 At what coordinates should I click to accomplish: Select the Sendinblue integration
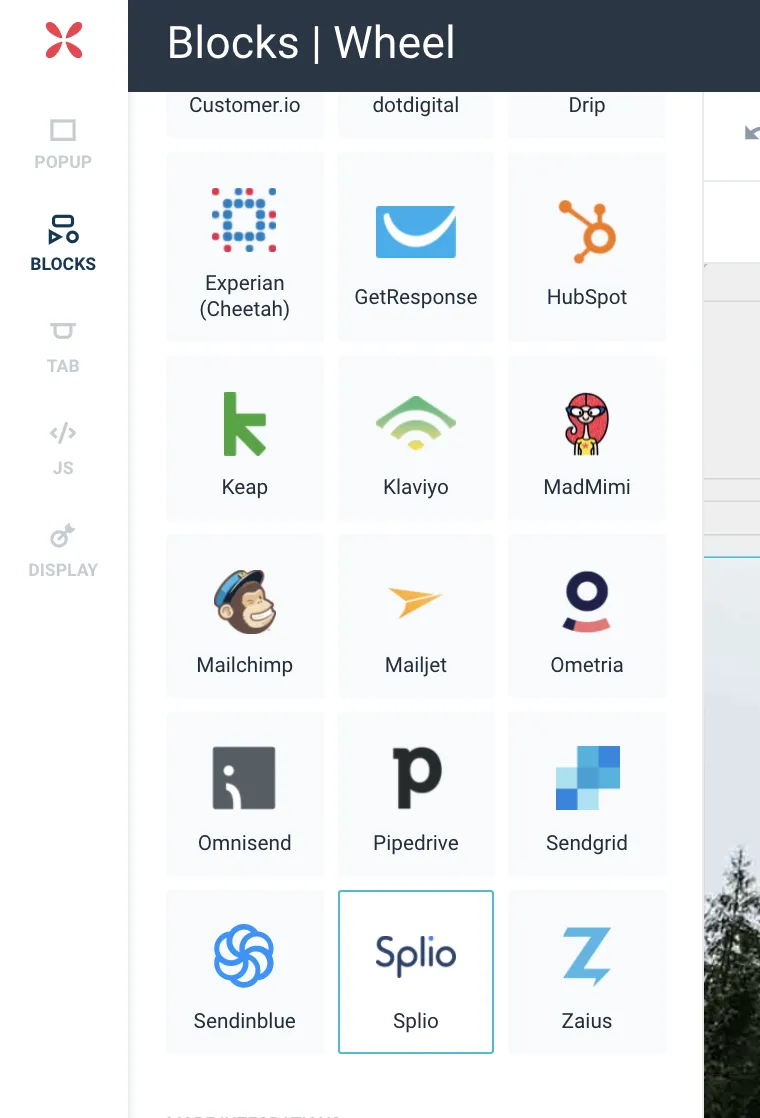pos(245,972)
